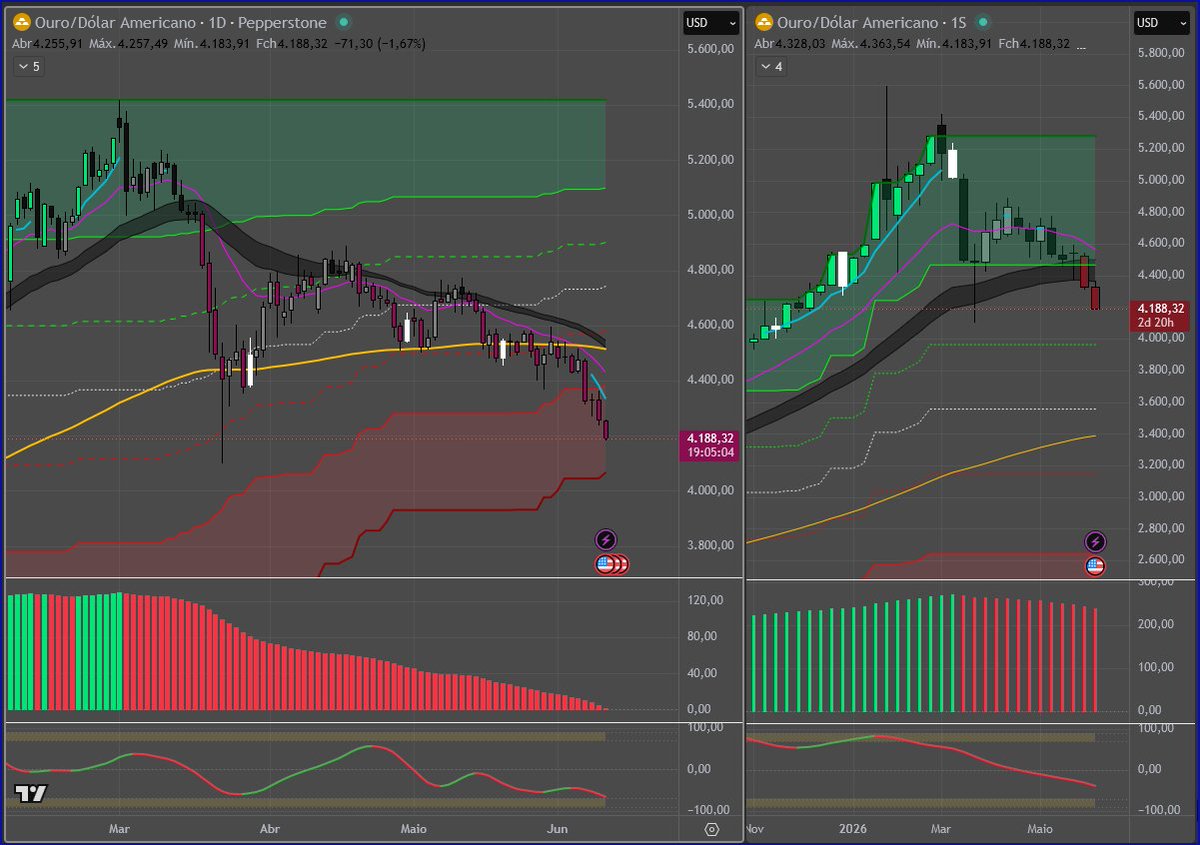Click the Mar label on the 1D time axis
The height and width of the screenshot is (845, 1200).
click(119, 829)
